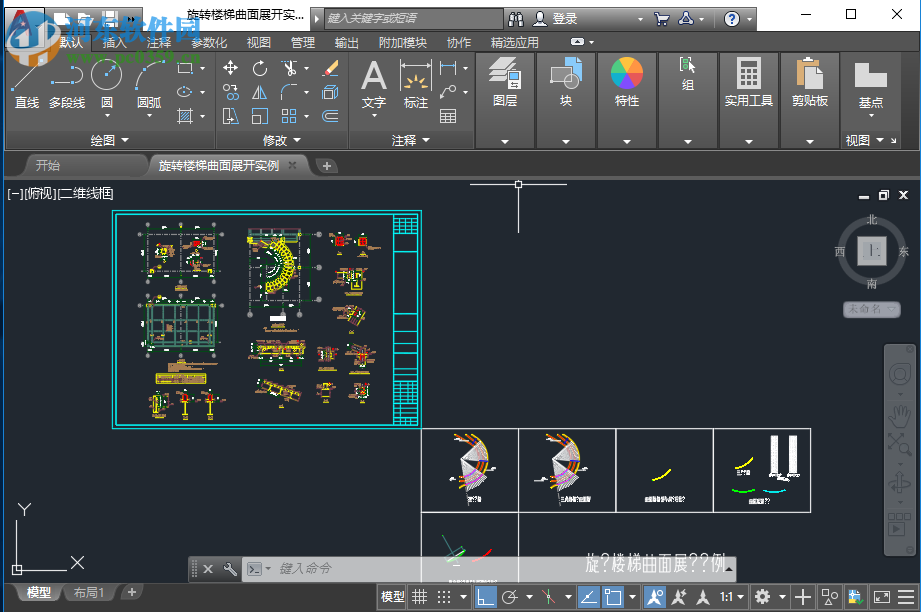Open the 图层 (Layers) panel button
921x612 pixels.
pyautogui.click(x=505, y=82)
